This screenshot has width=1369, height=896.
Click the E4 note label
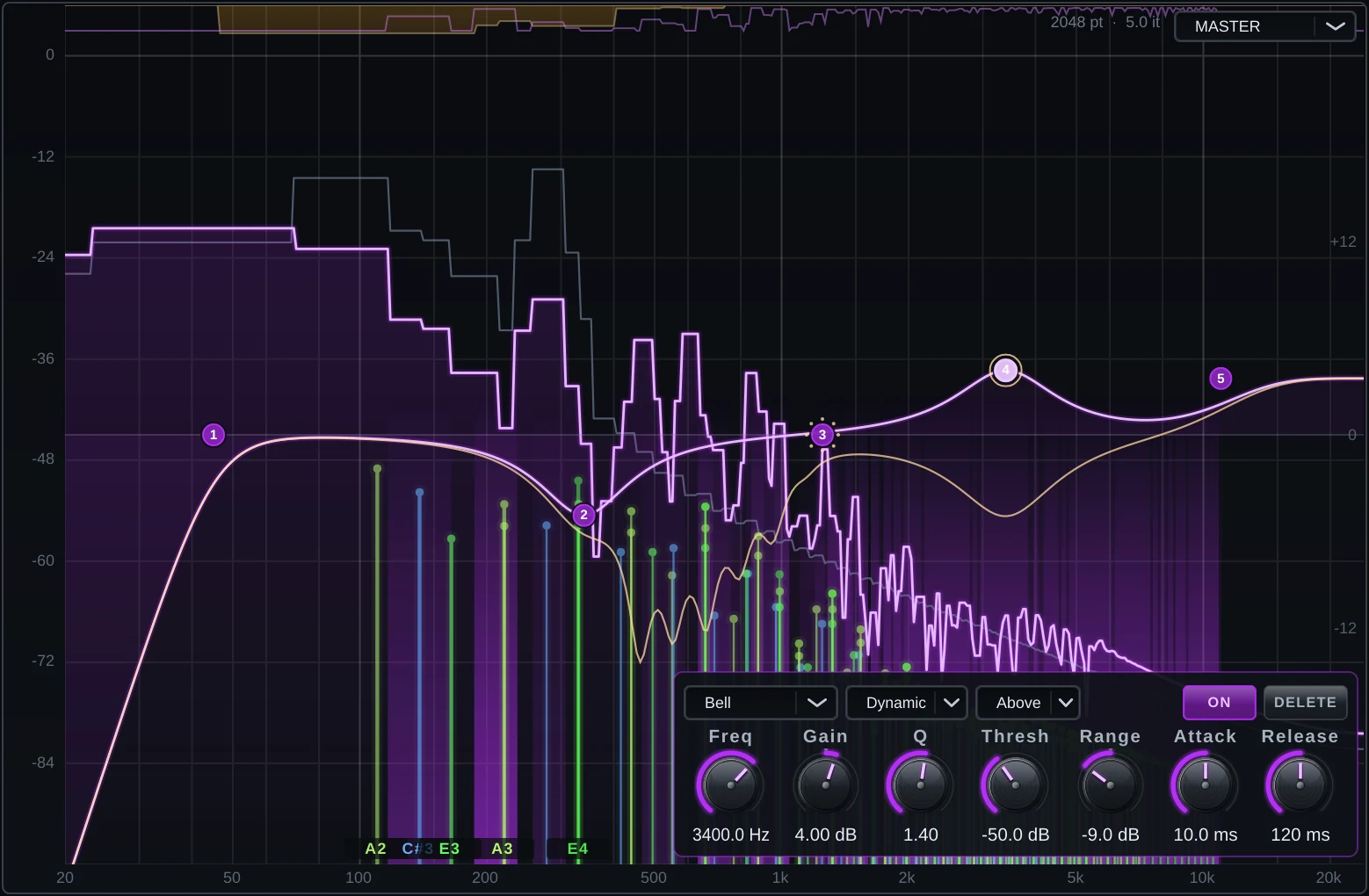coord(577,849)
